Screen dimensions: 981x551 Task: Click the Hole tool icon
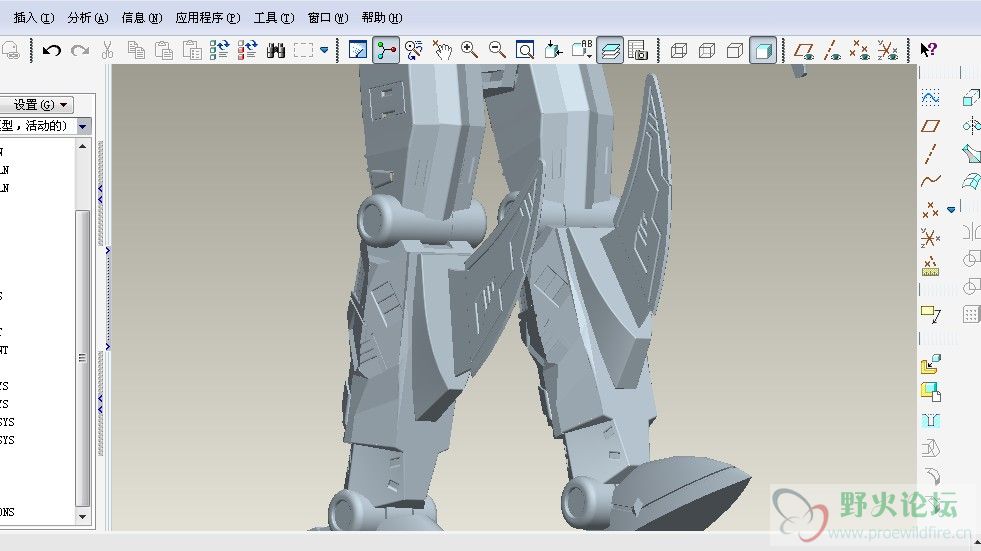tap(930, 420)
